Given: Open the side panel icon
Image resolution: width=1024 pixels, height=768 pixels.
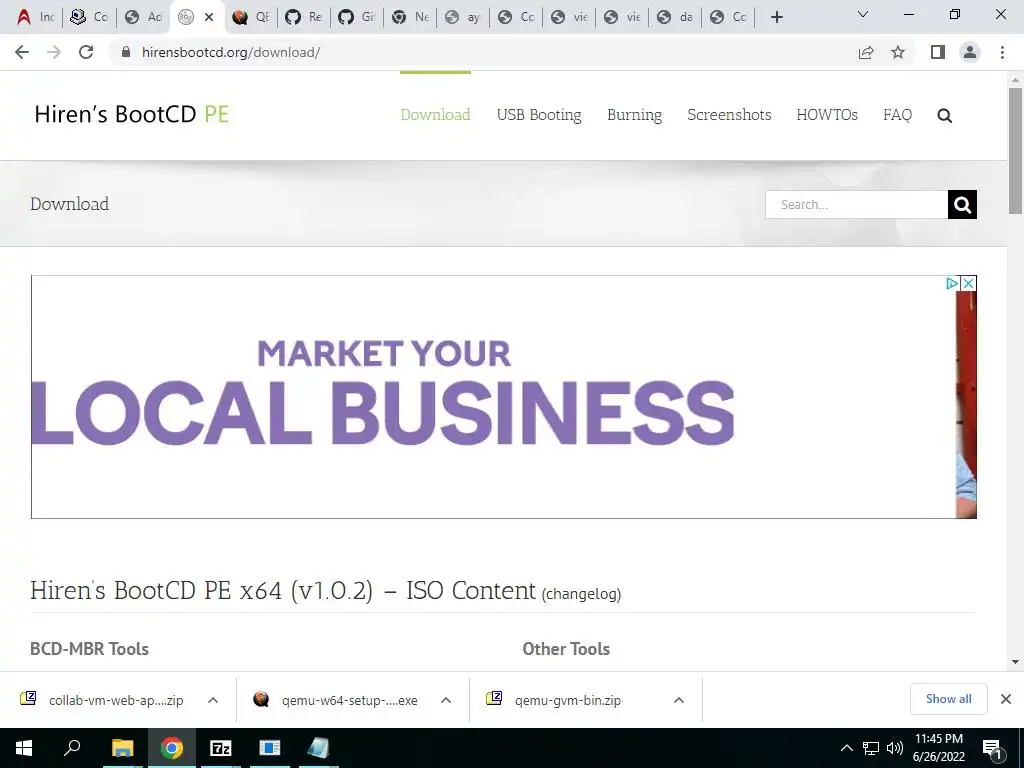Looking at the screenshot, I should [938, 52].
